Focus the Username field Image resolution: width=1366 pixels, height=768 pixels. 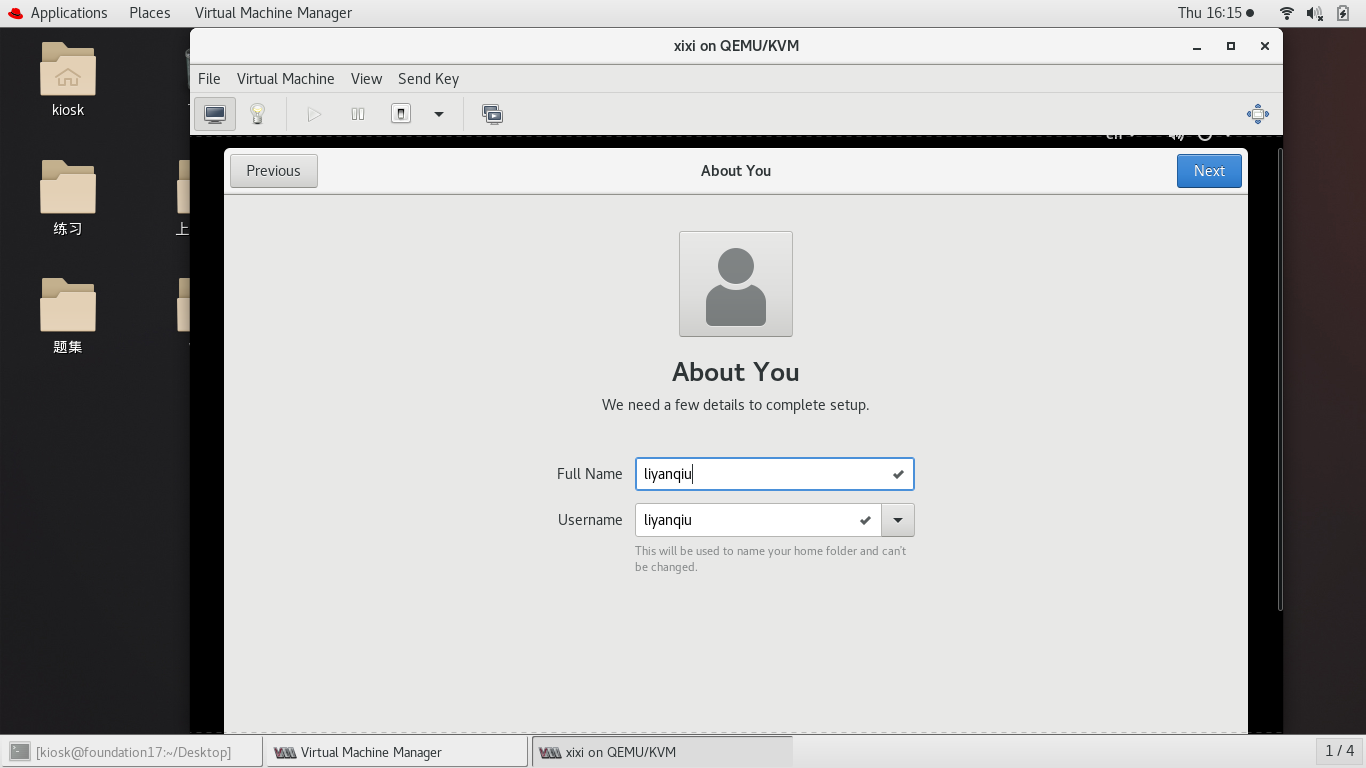pyautogui.click(x=758, y=520)
